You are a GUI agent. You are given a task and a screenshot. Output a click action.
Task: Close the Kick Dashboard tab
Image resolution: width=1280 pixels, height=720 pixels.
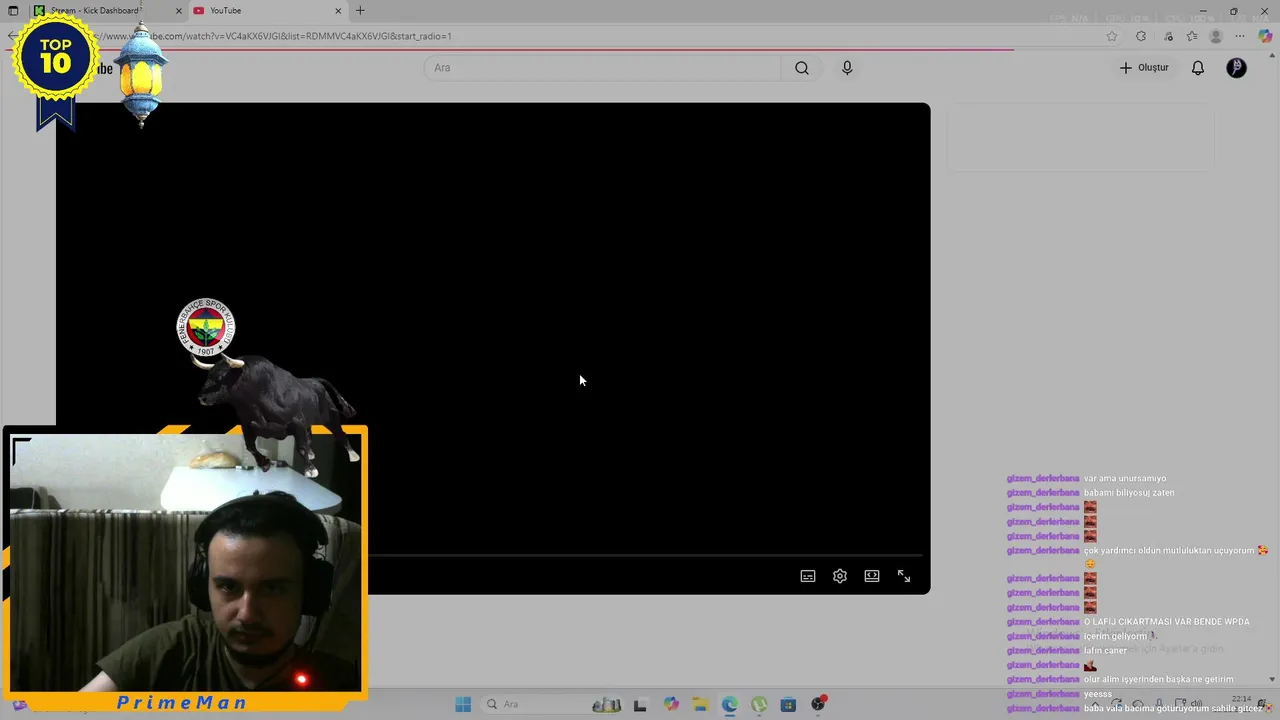click(x=179, y=11)
